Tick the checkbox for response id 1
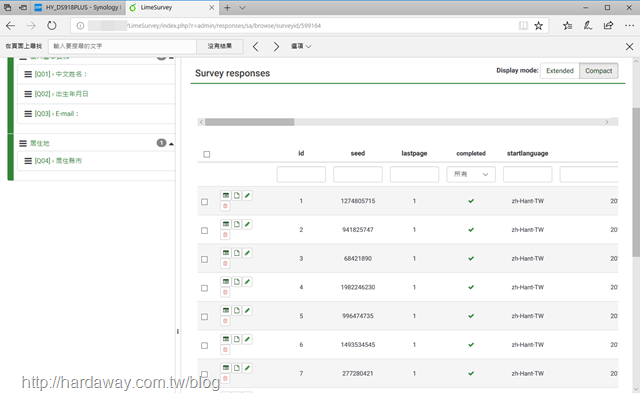The image size is (640, 393). [204, 202]
